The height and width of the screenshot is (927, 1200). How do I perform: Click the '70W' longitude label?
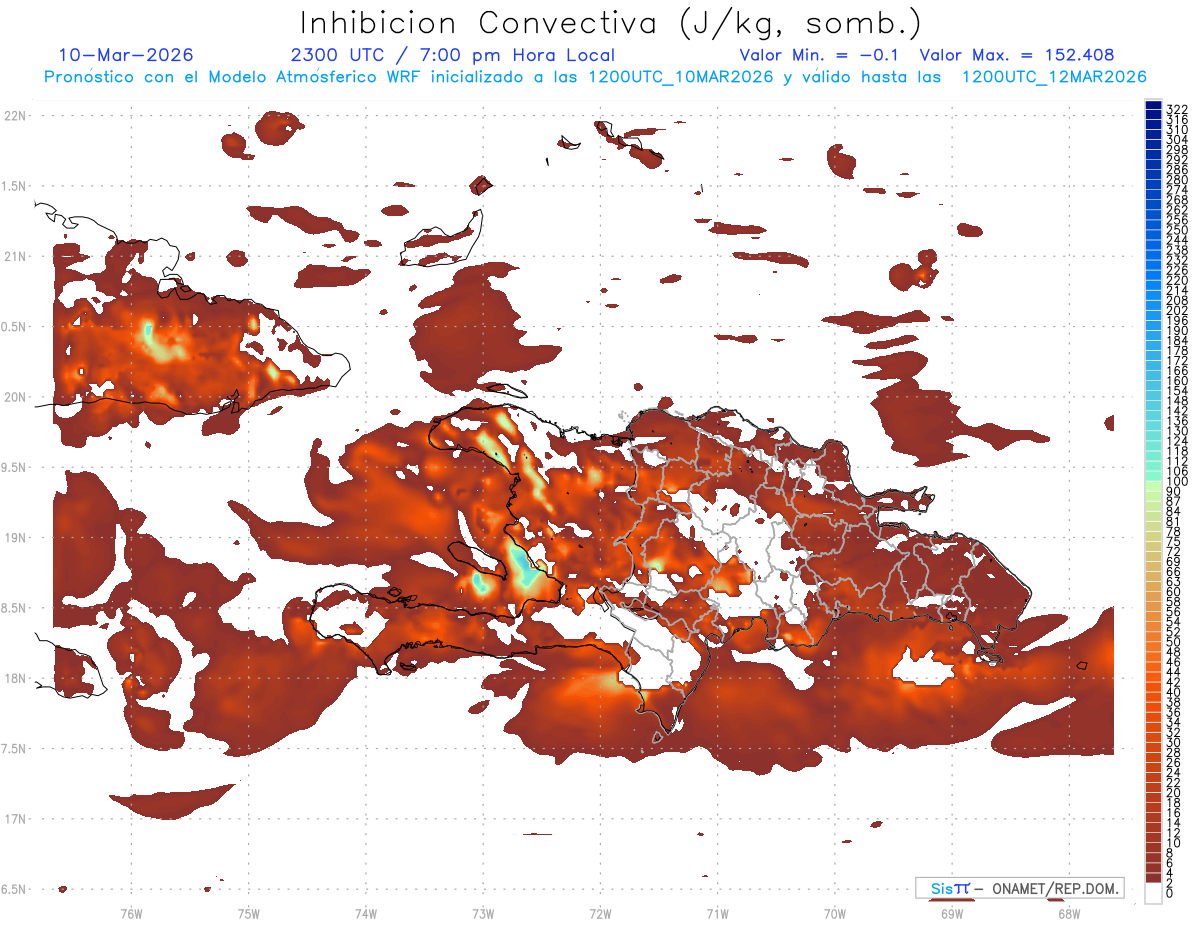point(834,913)
